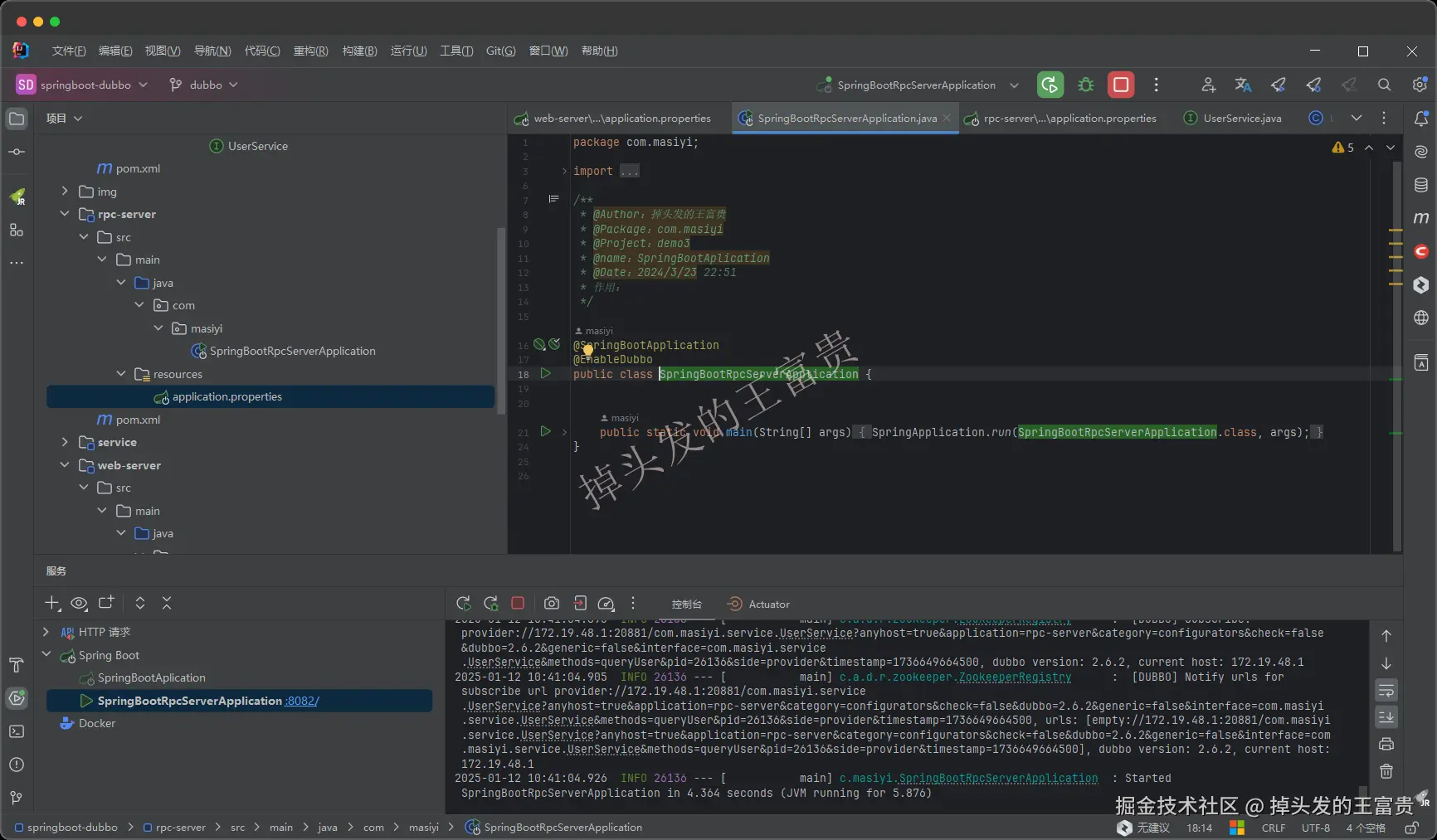Screen dimensions: 1437x840
Task: Print the console output
Action: point(1386,744)
